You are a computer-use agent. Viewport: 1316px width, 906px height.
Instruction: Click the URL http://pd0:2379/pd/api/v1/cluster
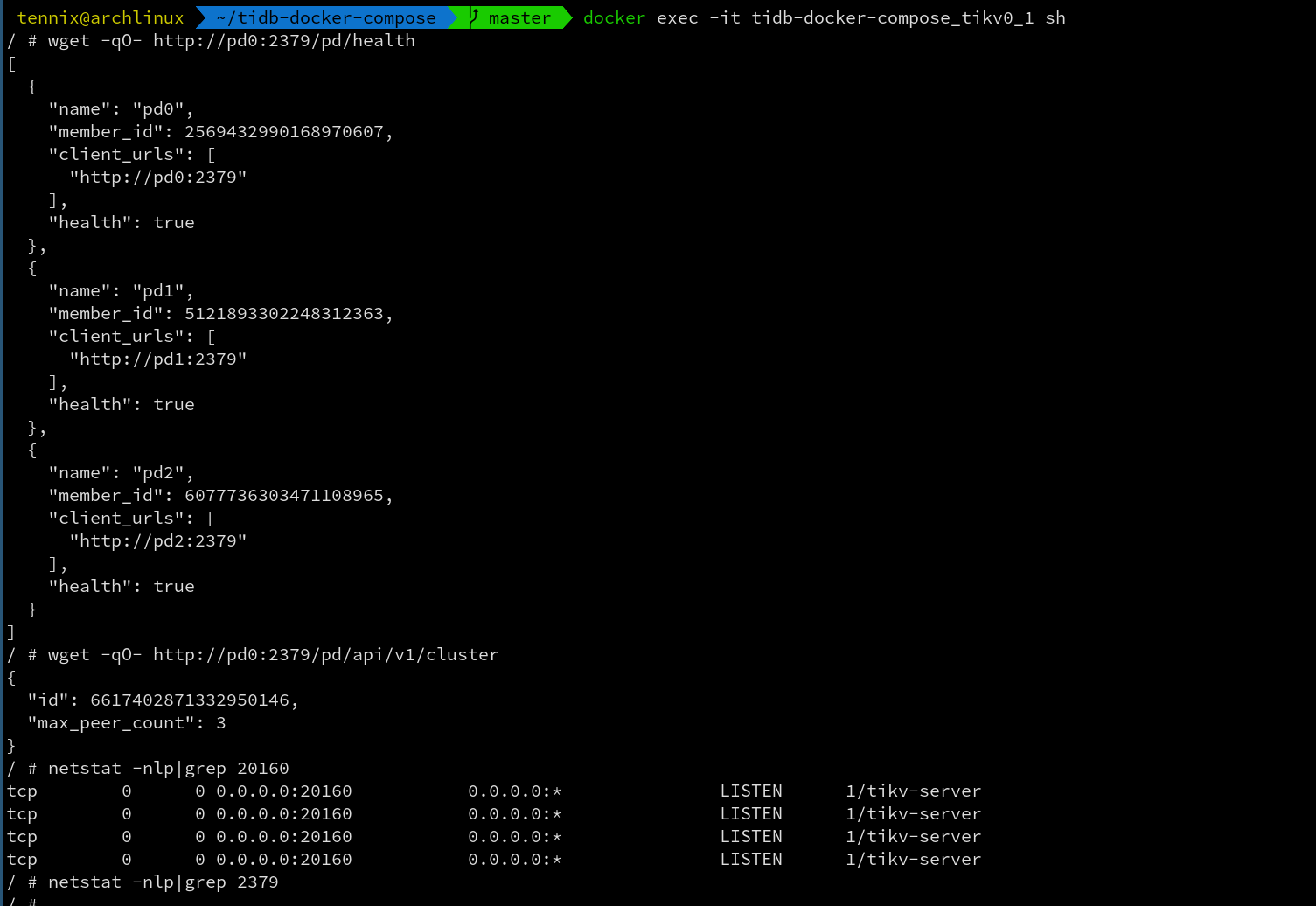coord(326,654)
